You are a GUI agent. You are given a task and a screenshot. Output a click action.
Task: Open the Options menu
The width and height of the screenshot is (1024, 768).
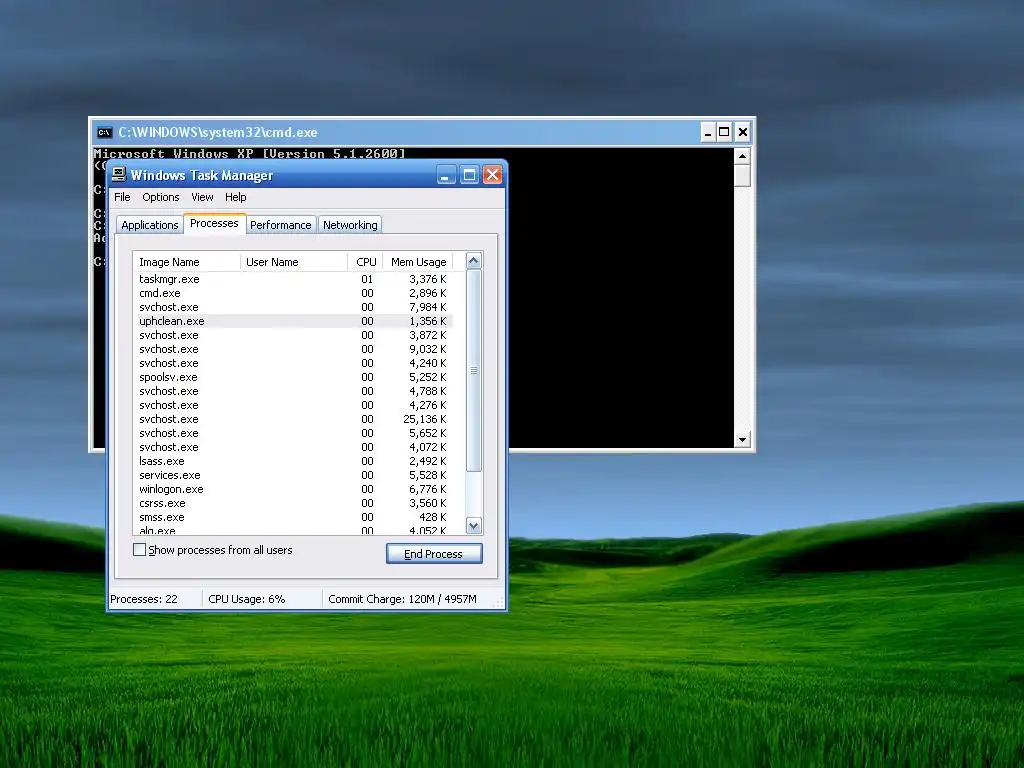coord(161,197)
